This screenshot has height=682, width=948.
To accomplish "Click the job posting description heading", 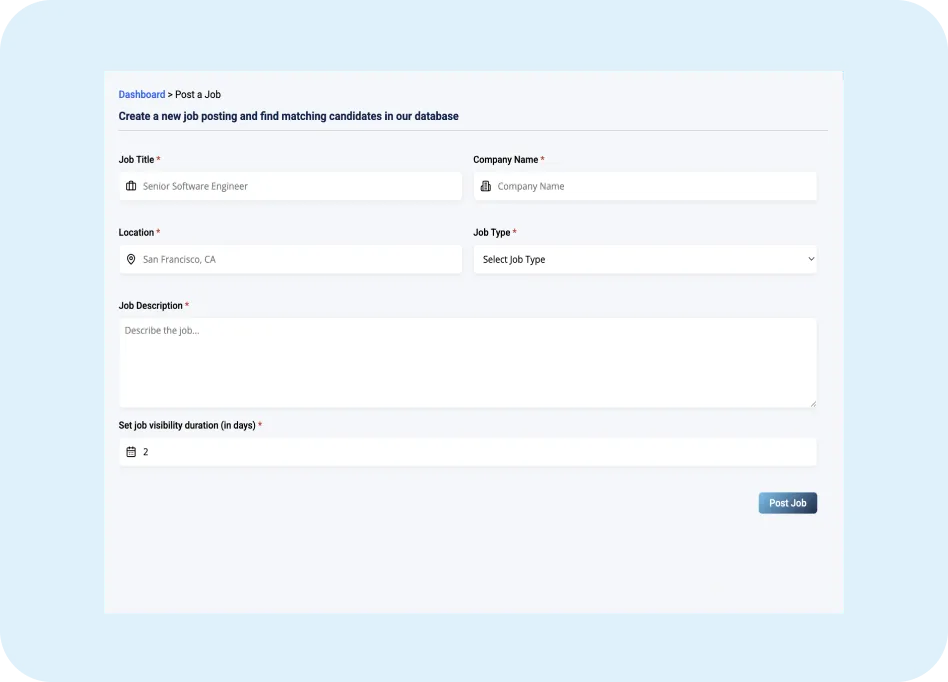I will click(x=288, y=116).
